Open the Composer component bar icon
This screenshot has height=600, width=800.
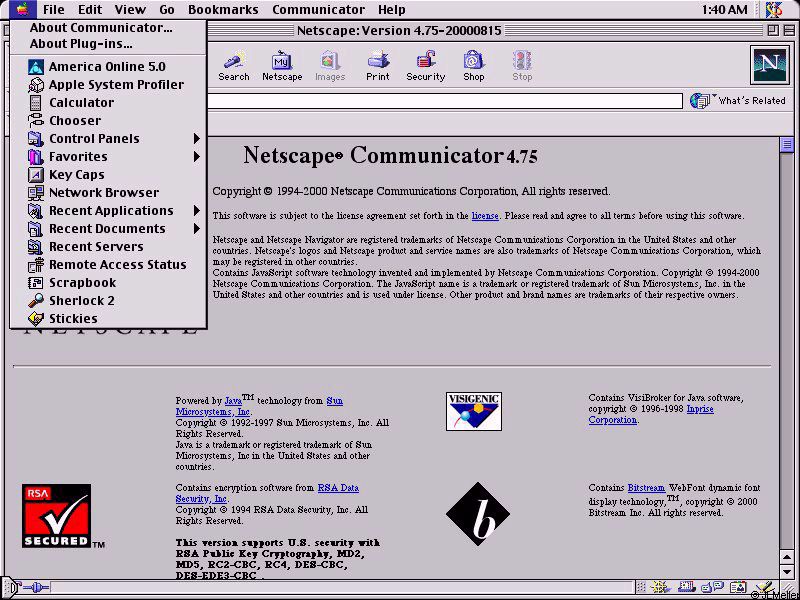[764, 587]
